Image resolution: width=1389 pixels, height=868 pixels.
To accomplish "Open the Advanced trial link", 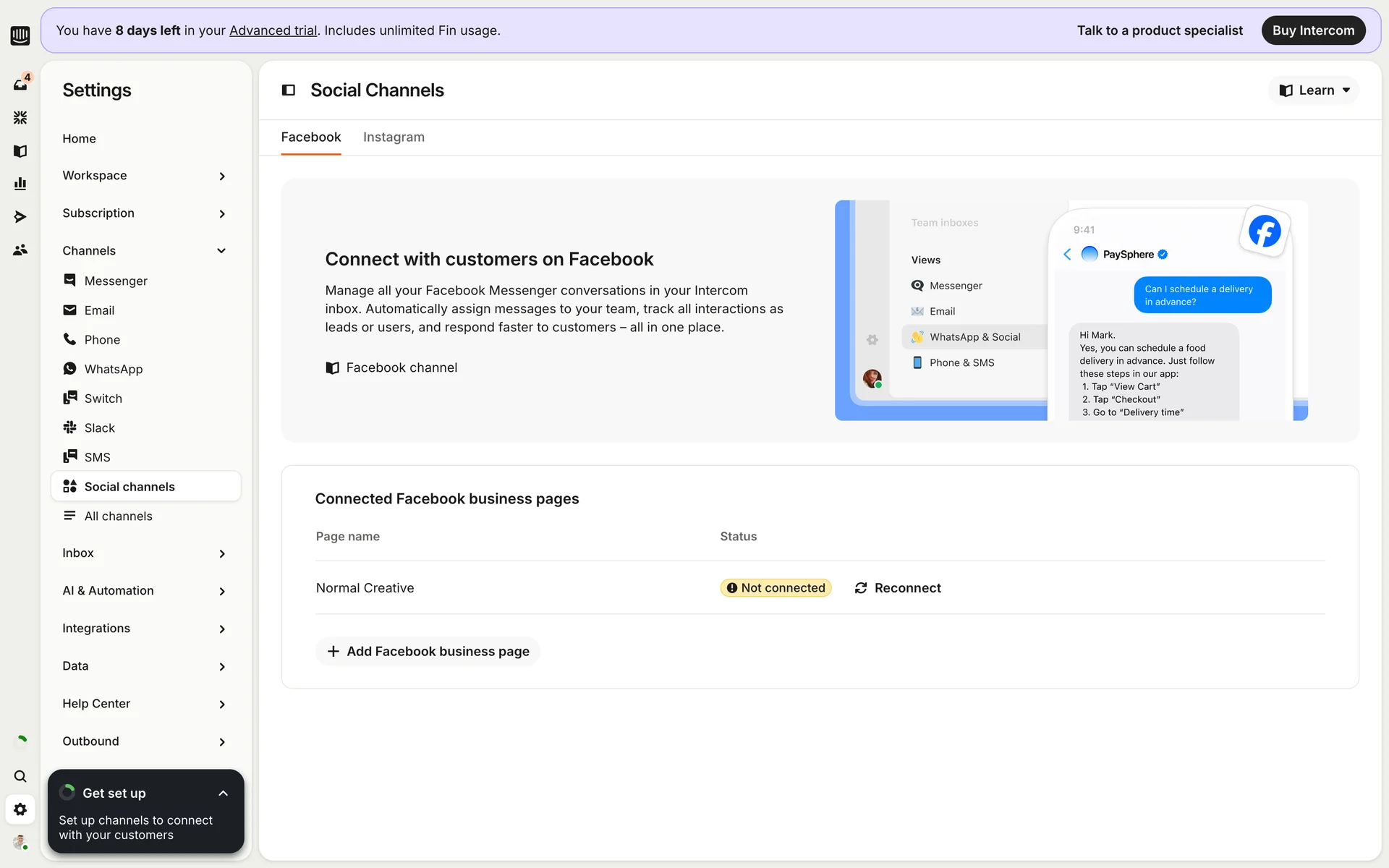I will pyautogui.click(x=273, y=30).
